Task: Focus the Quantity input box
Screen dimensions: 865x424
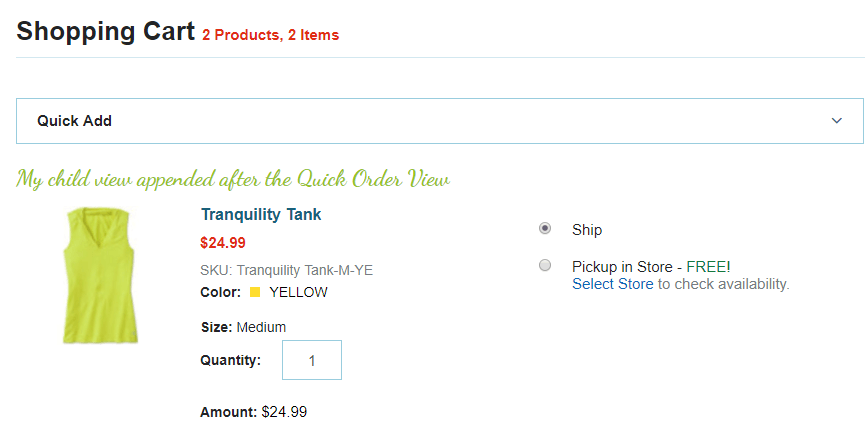Action: [312, 360]
